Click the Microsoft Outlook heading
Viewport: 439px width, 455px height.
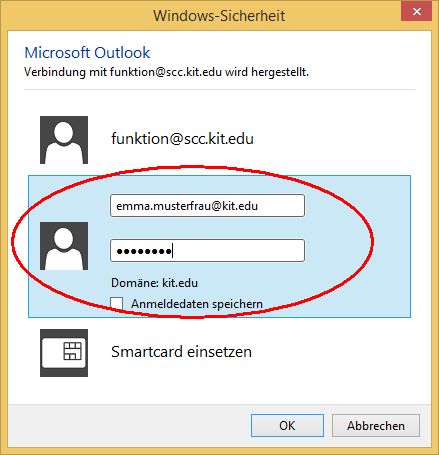(87, 53)
